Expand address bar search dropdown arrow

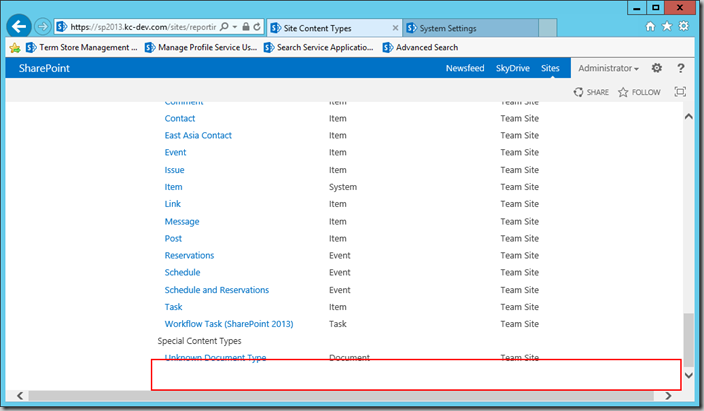tap(235, 27)
